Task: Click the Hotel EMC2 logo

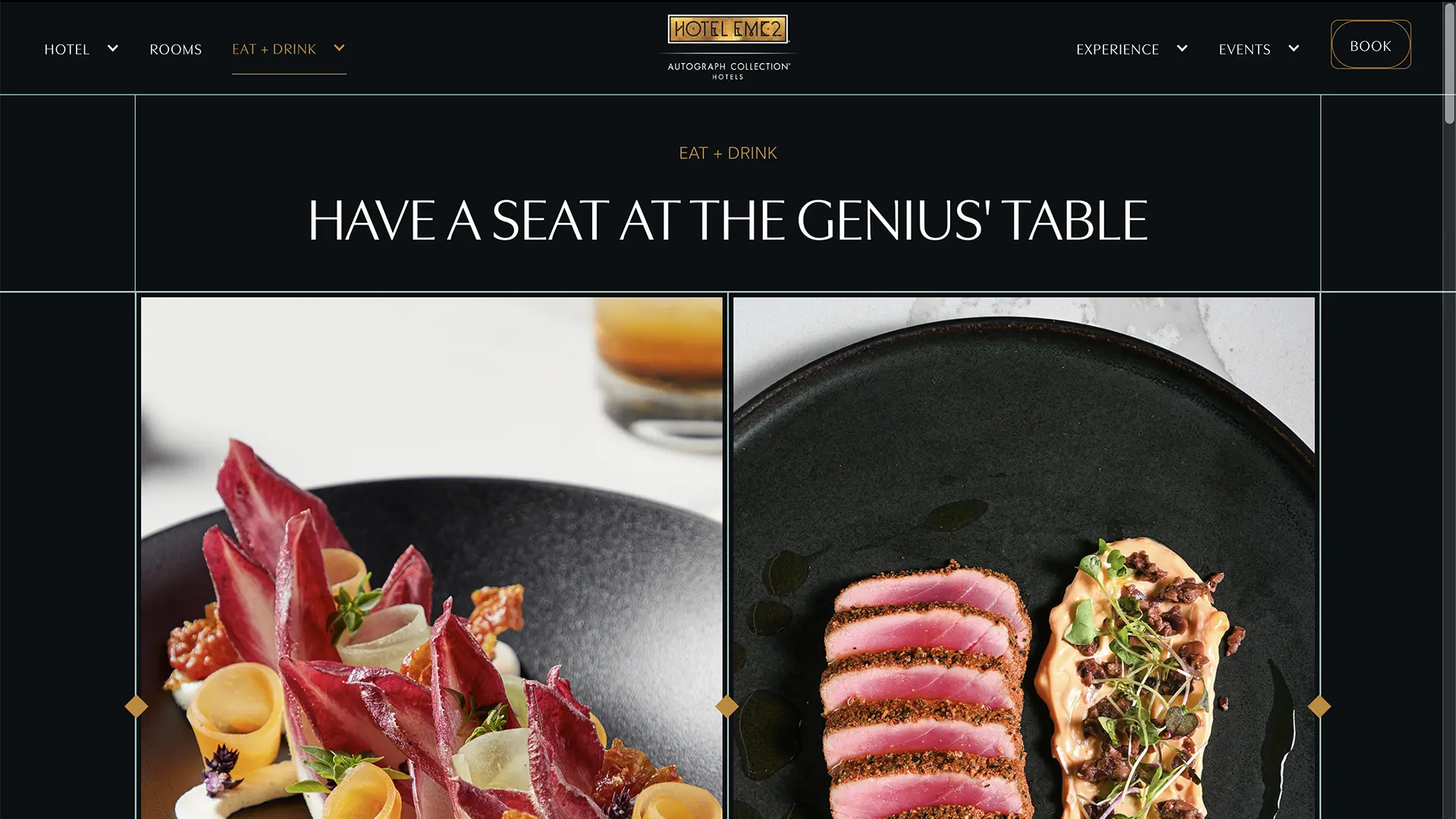Action: 728,29
